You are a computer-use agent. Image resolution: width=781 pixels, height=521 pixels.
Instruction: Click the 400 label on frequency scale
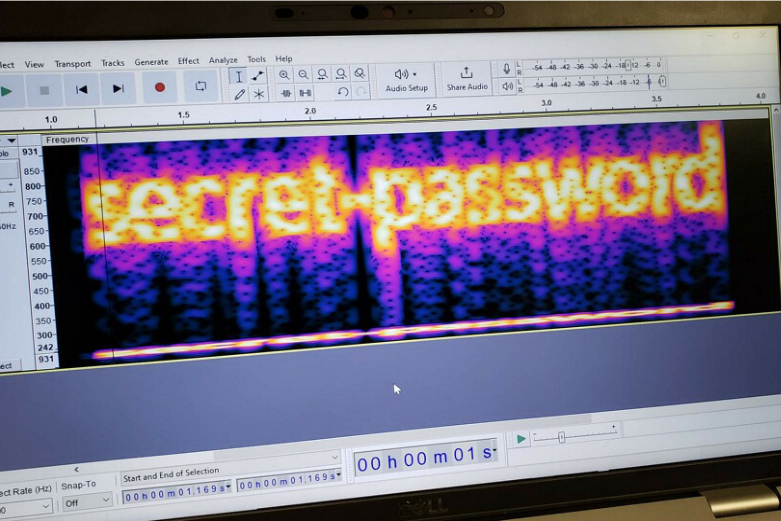(x=42, y=306)
